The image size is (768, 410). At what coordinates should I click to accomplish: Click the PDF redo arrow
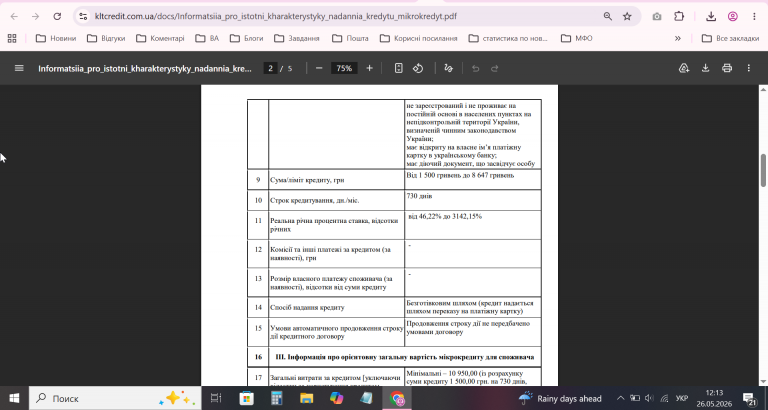click(x=495, y=68)
